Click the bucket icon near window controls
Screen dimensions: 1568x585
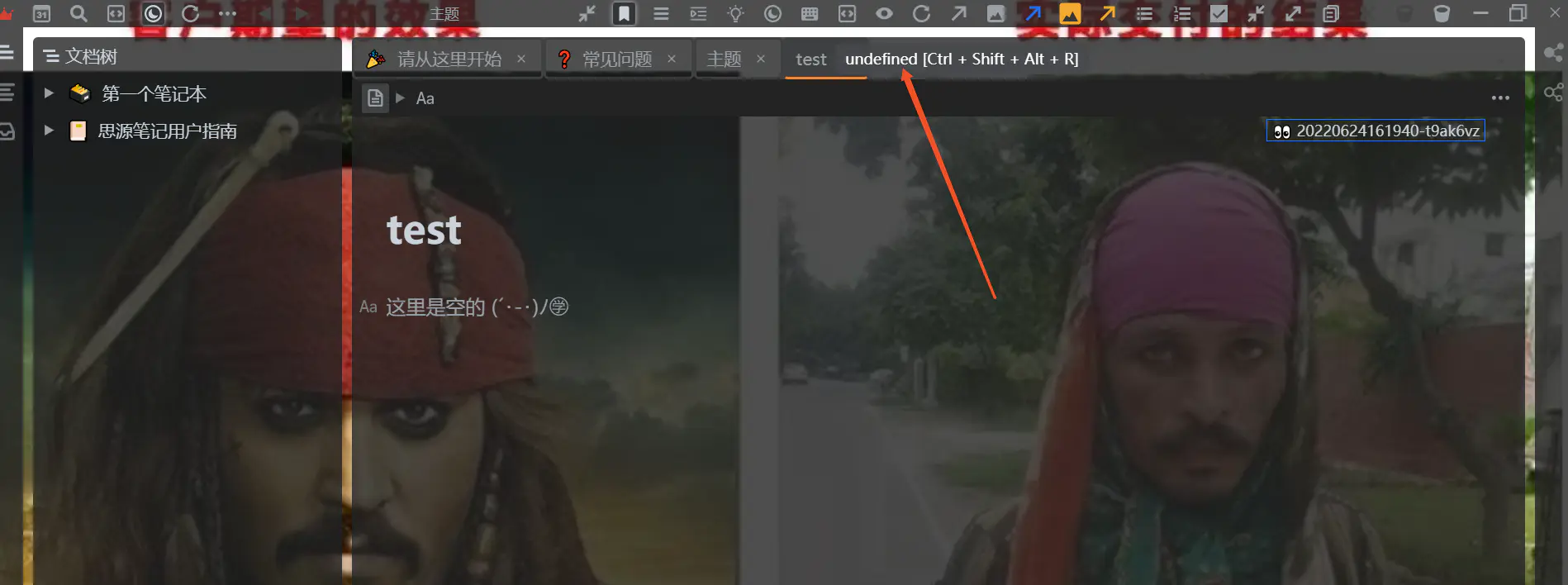pyautogui.click(x=1442, y=13)
